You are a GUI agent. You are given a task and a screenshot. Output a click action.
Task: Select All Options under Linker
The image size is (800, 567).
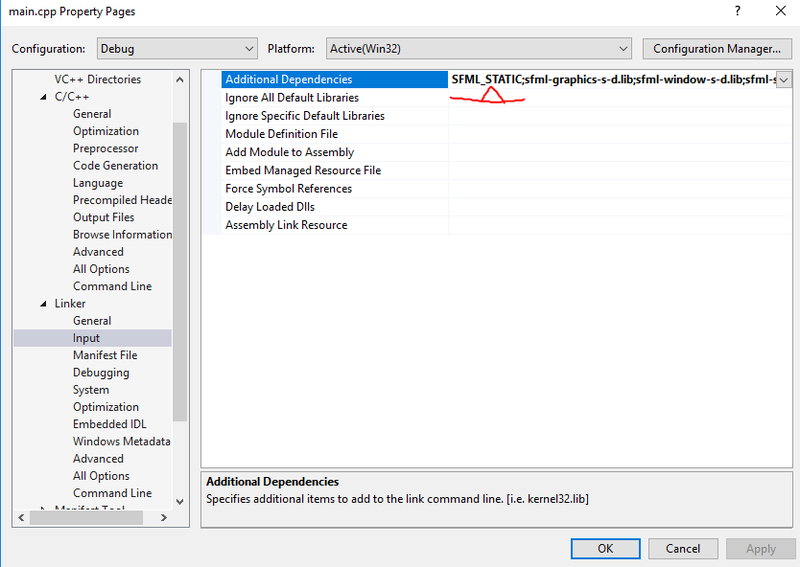tap(101, 476)
